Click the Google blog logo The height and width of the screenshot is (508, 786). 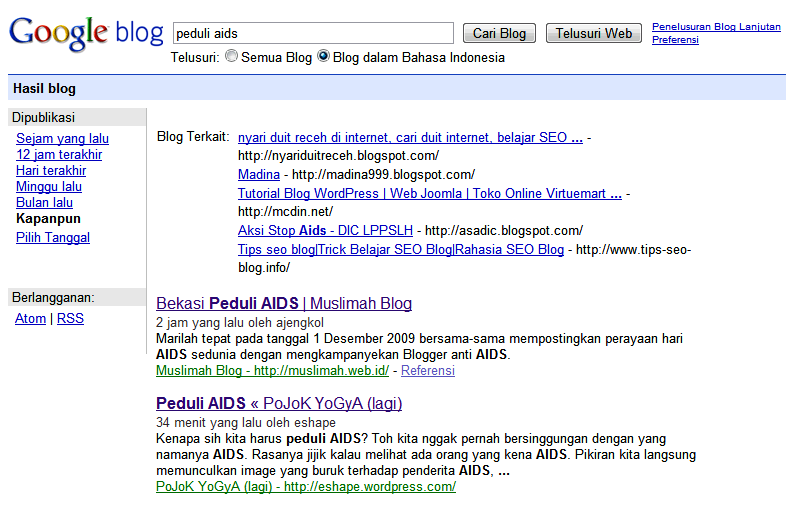click(85, 33)
